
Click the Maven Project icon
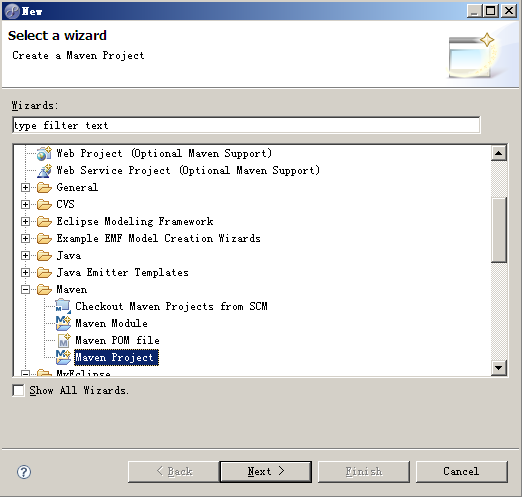click(63, 357)
